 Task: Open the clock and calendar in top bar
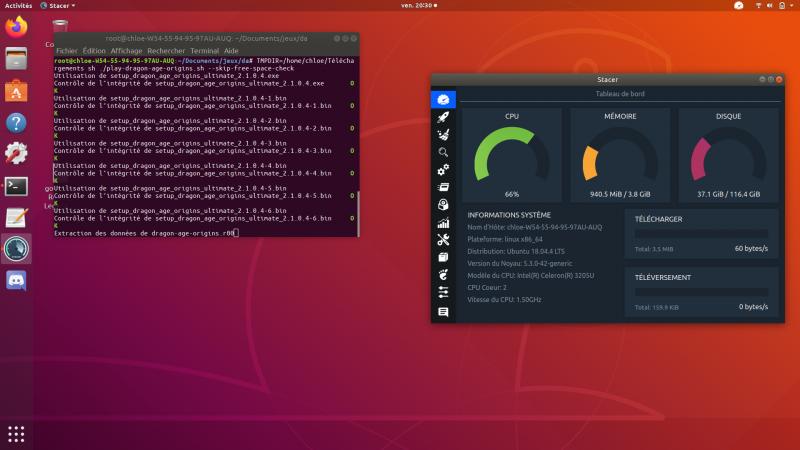tap(418, 6)
